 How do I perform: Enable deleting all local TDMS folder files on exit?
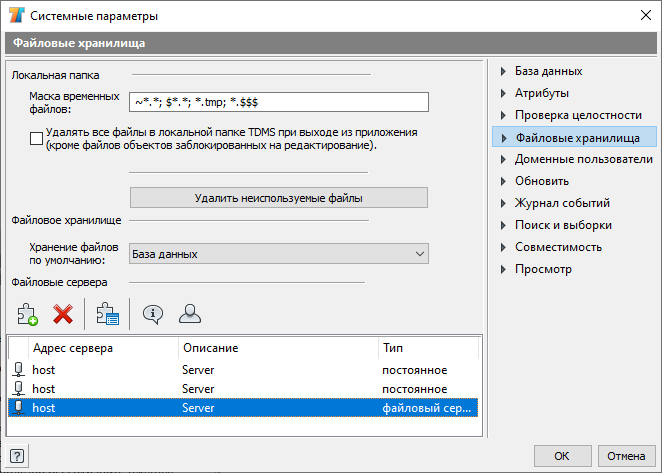click(x=36, y=139)
